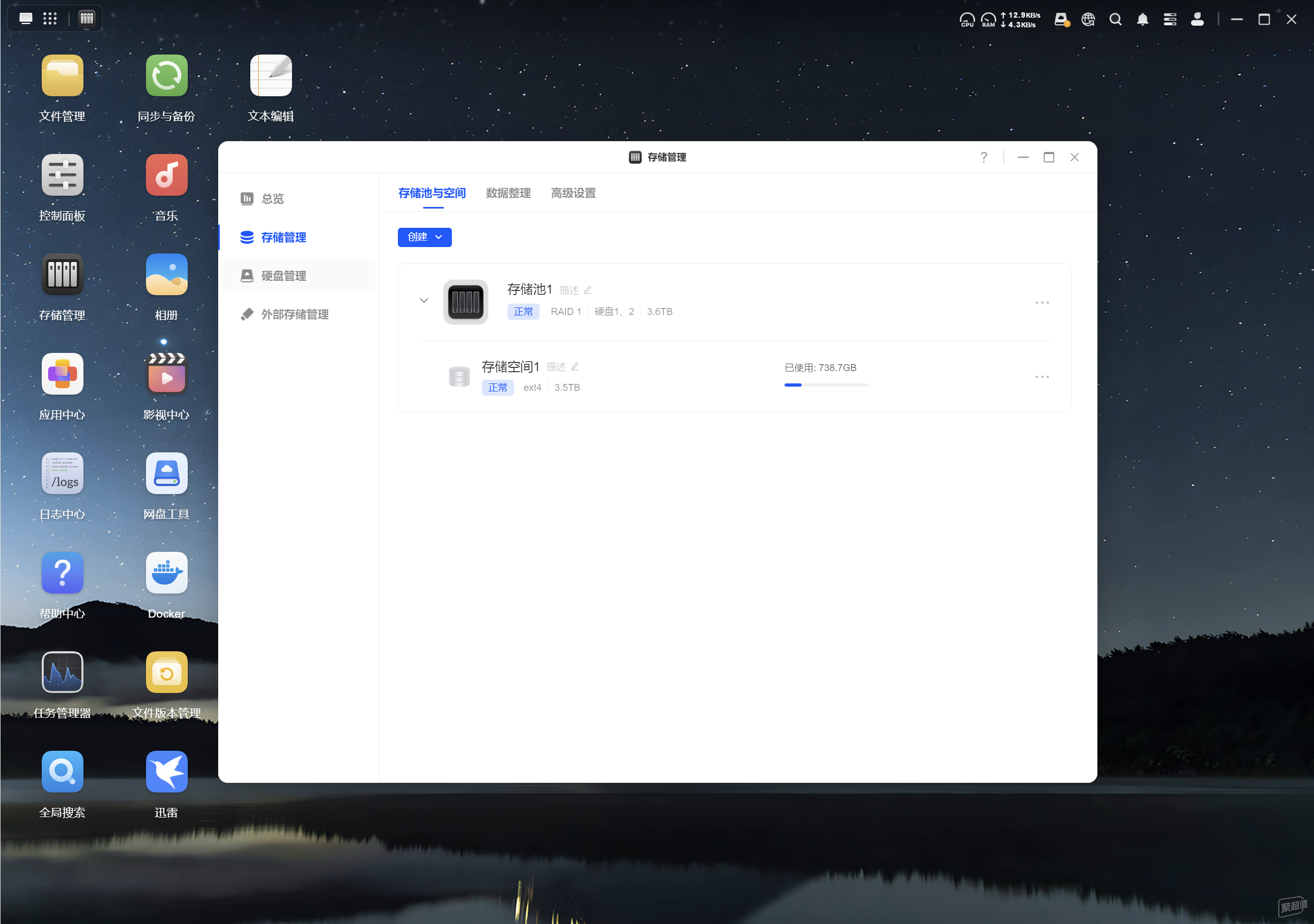Click the 已使用: 738.7GB text
1314x924 pixels.
coord(820,367)
